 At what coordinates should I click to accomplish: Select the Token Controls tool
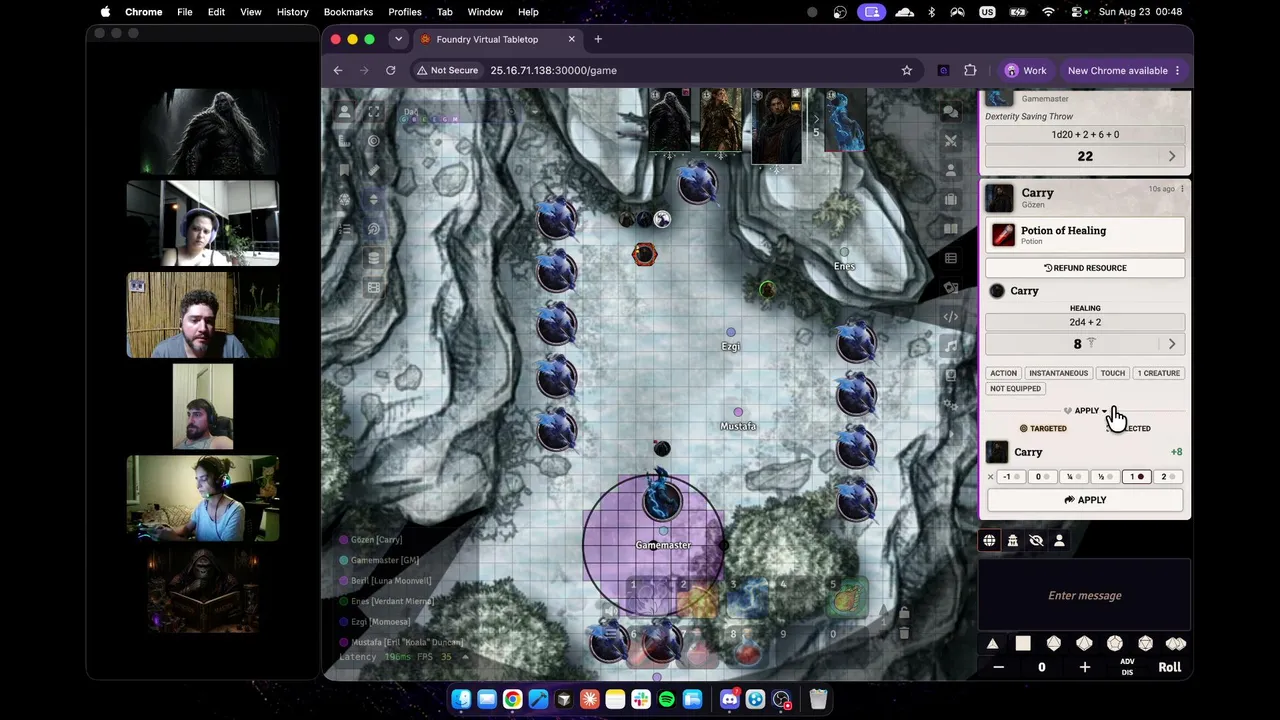point(345,112)
